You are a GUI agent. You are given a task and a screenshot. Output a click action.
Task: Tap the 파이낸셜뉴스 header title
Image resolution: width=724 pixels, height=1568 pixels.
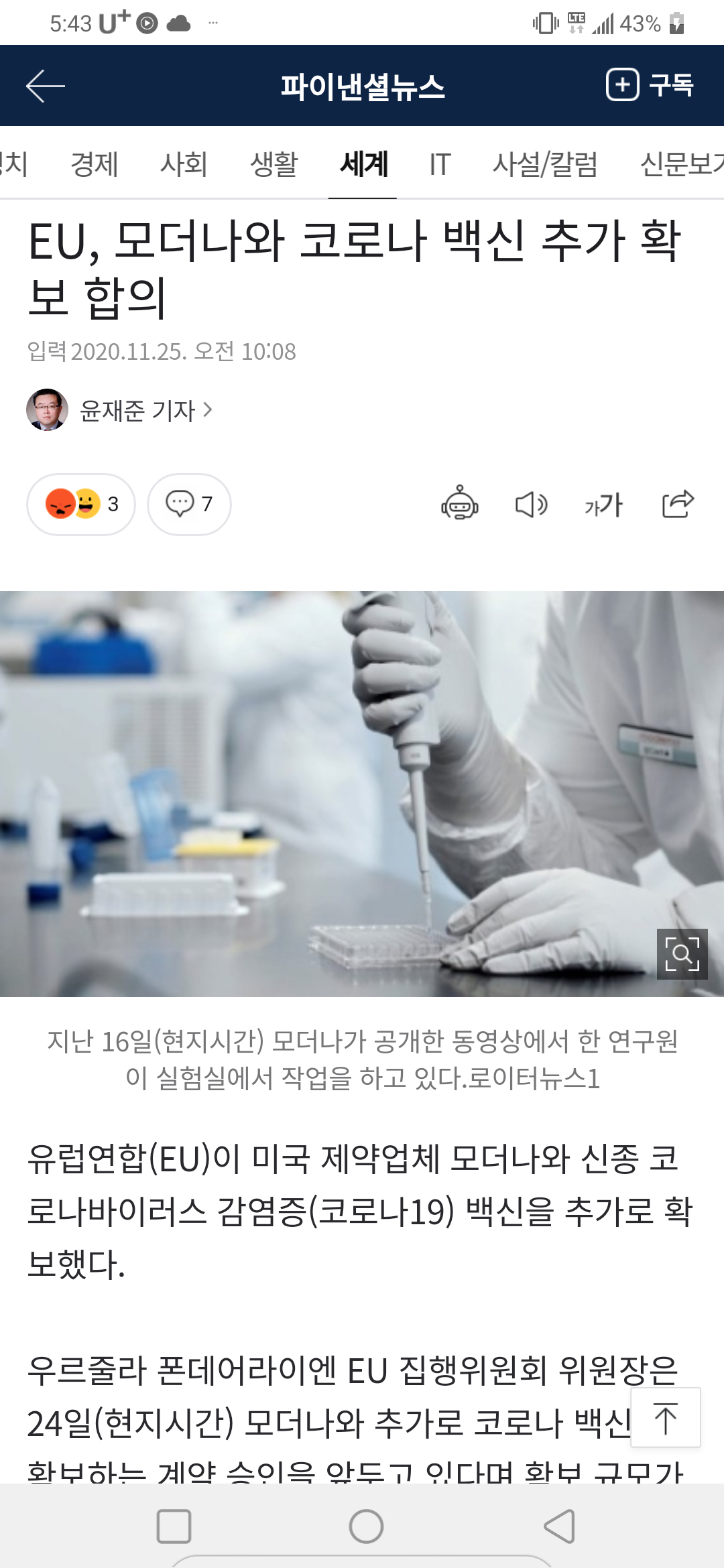coord(363,86)
